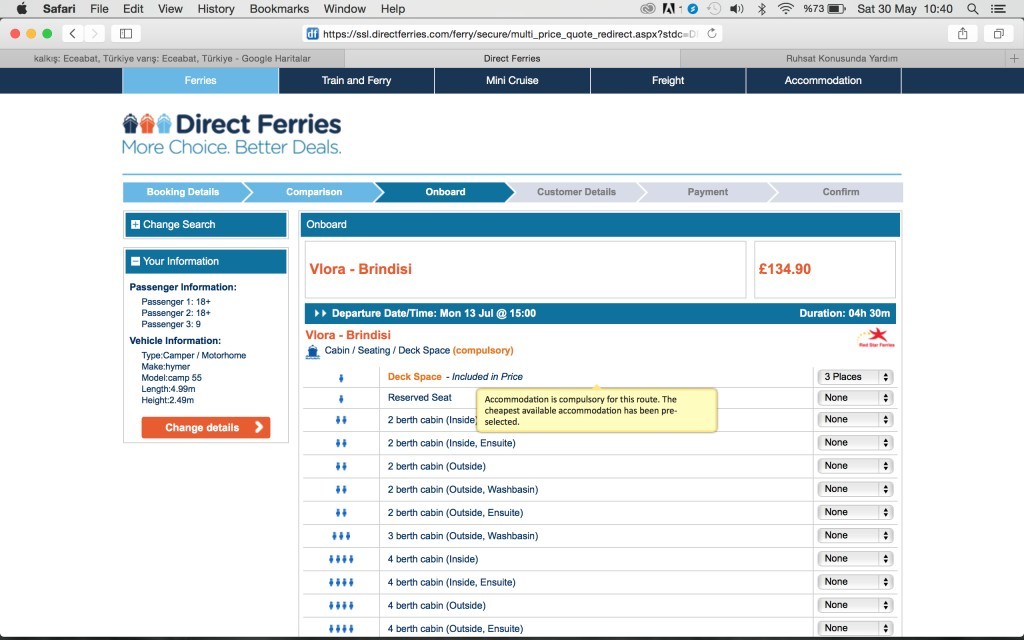The height and width of the screenshot is (640, 1024).
Task: Open the 4 berth cabin (Outside) dropdown
Action: 855,605
